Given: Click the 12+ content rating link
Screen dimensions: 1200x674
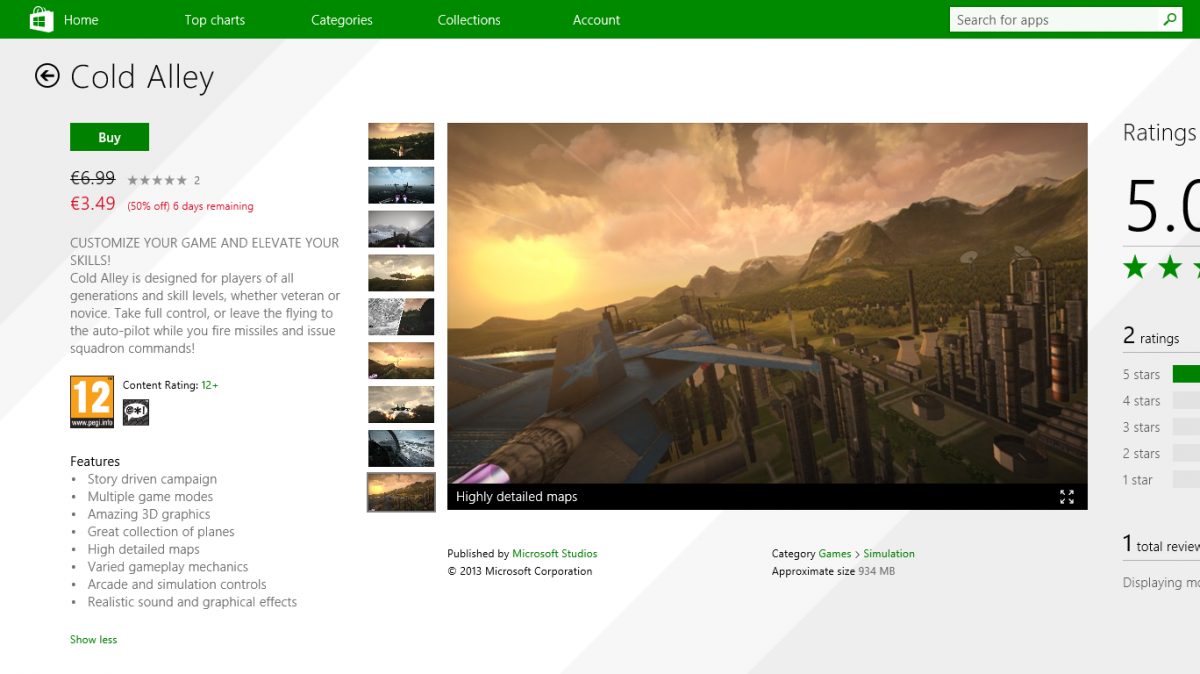Looking at the screenshot, I should click(210, 385).
